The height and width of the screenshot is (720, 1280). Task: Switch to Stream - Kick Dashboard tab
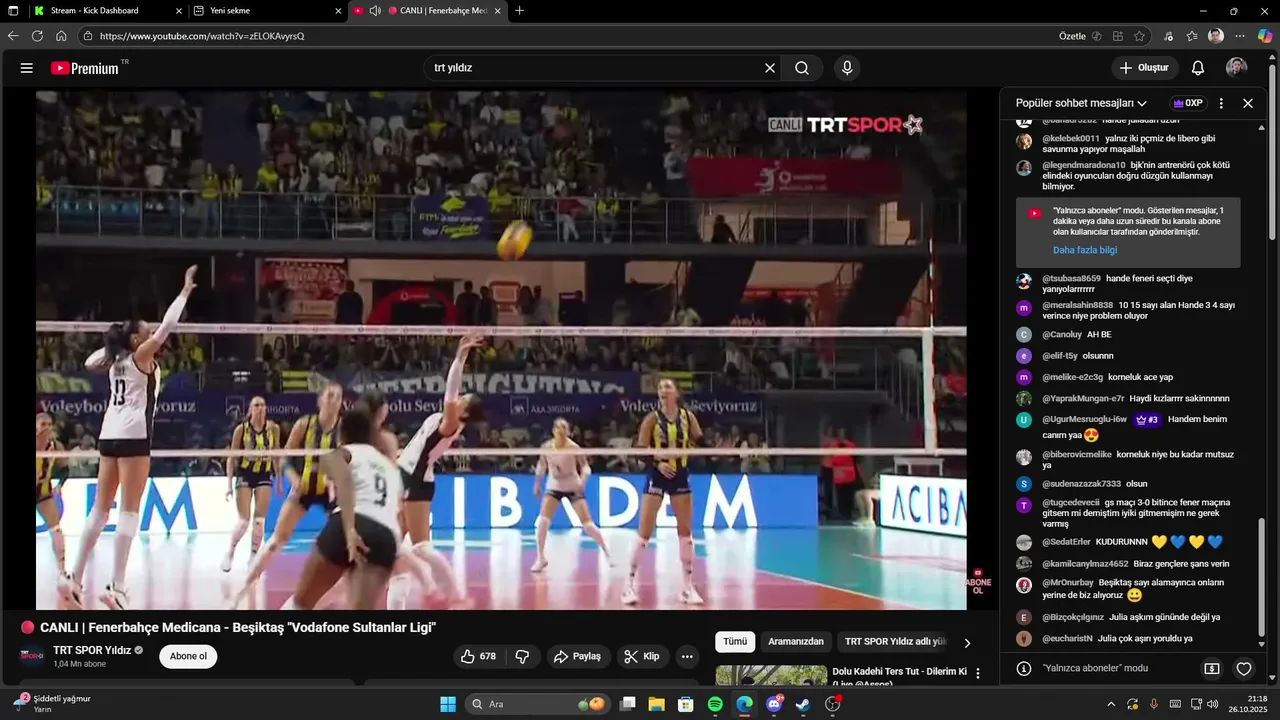tap(107, 10)
